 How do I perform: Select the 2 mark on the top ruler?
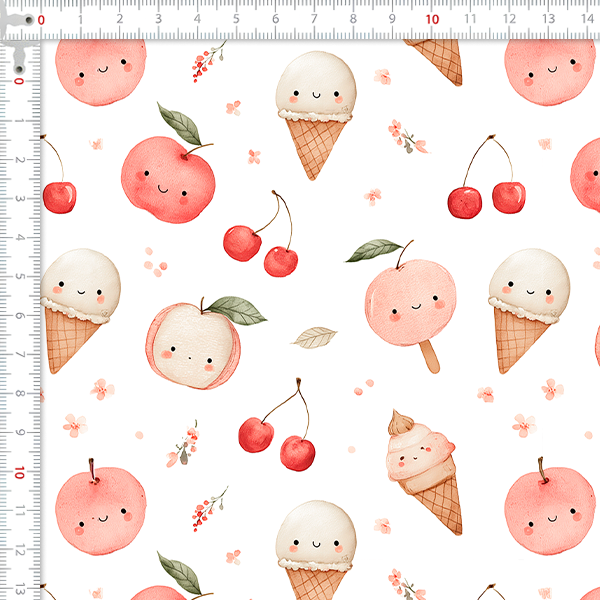click(x=120, y=19)
